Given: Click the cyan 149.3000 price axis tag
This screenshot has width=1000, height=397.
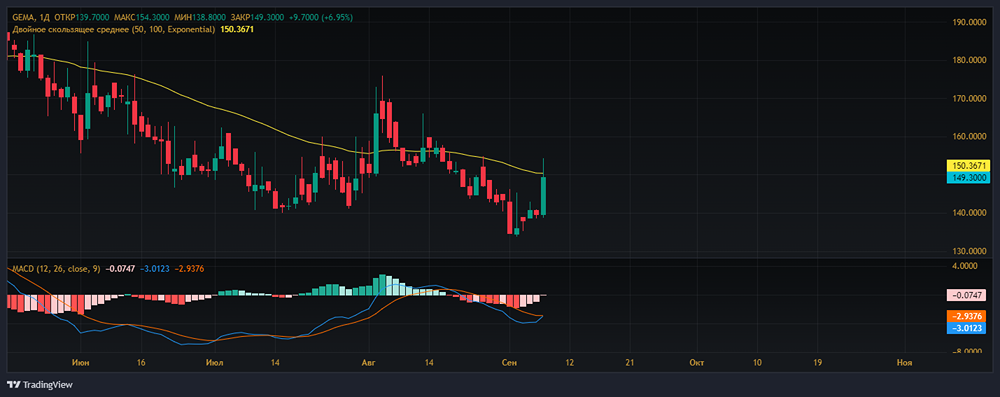Looking at the screenshot, I should pyautogui.click(x=967, y=177).
